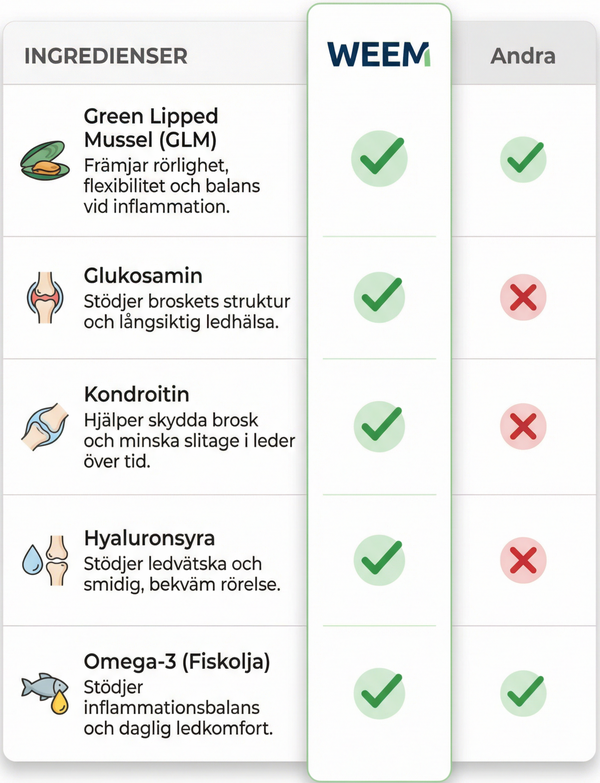
Task: Select the Andra column header
Action: (x=522, y=55)
